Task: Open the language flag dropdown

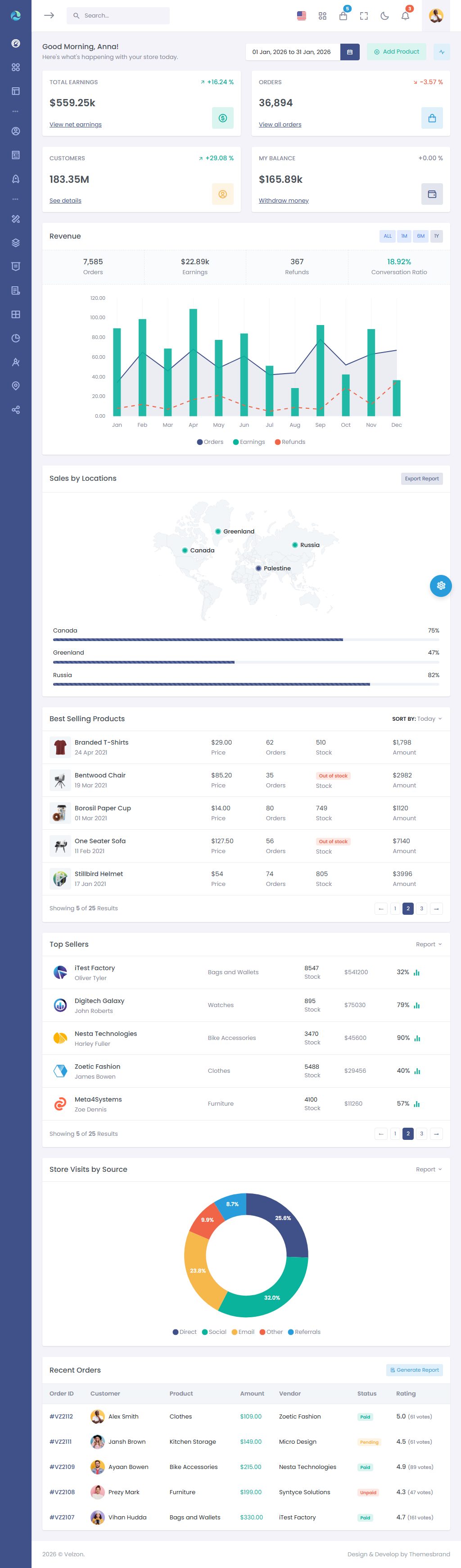Action: (302, 16)
